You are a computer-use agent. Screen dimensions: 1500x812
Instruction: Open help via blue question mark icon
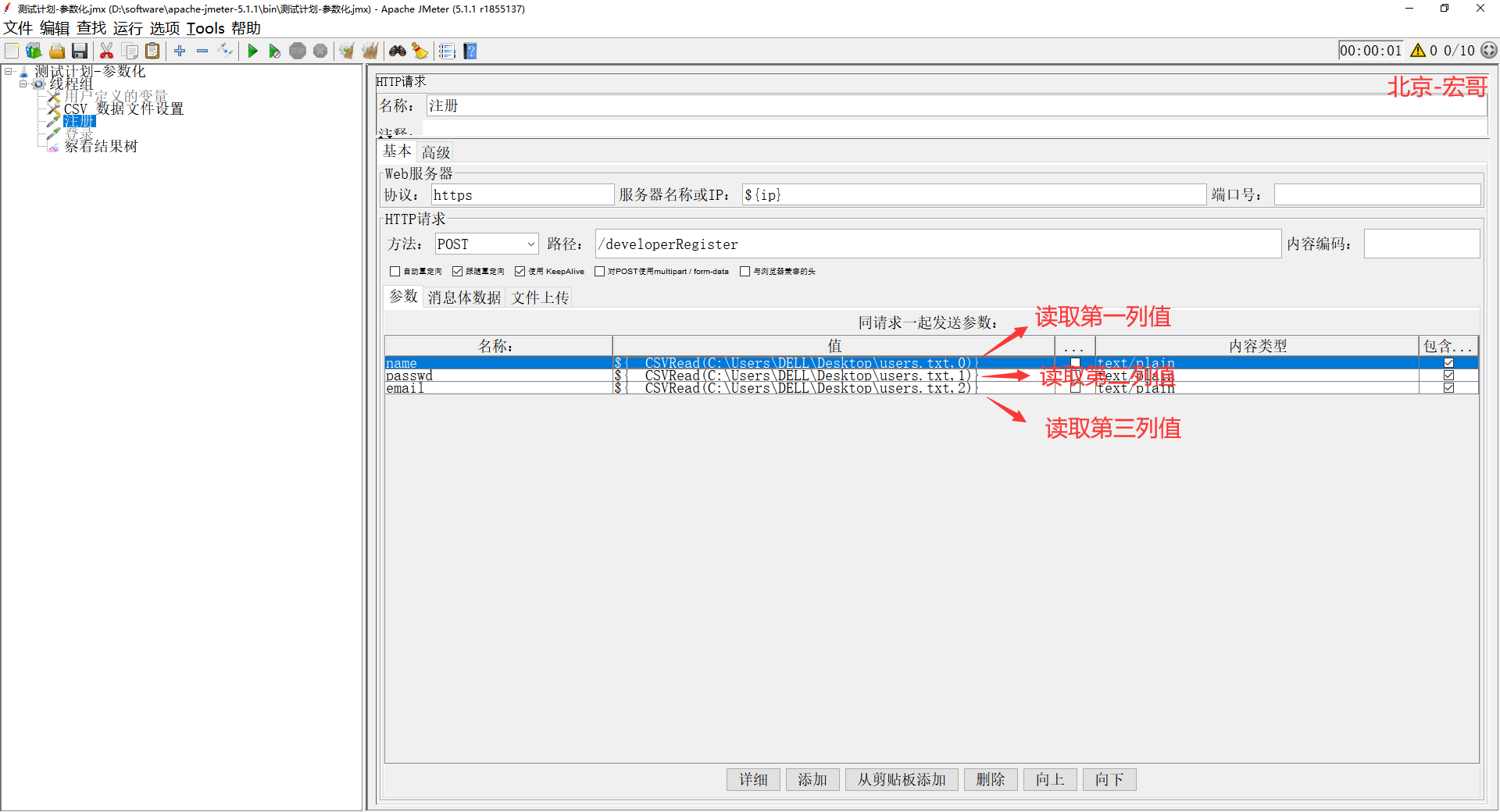pos(470,51)
